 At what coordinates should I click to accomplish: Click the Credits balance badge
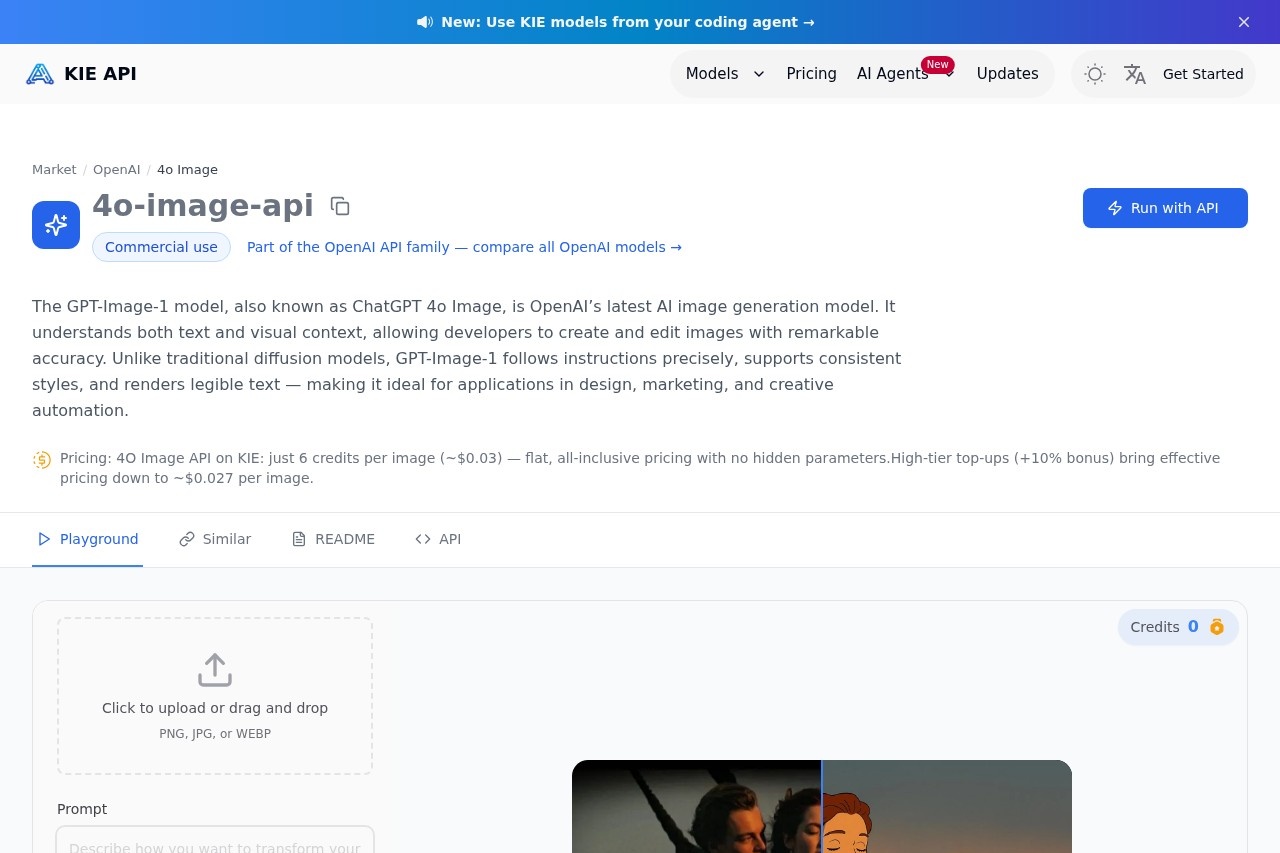click(x=1178, y=627)
